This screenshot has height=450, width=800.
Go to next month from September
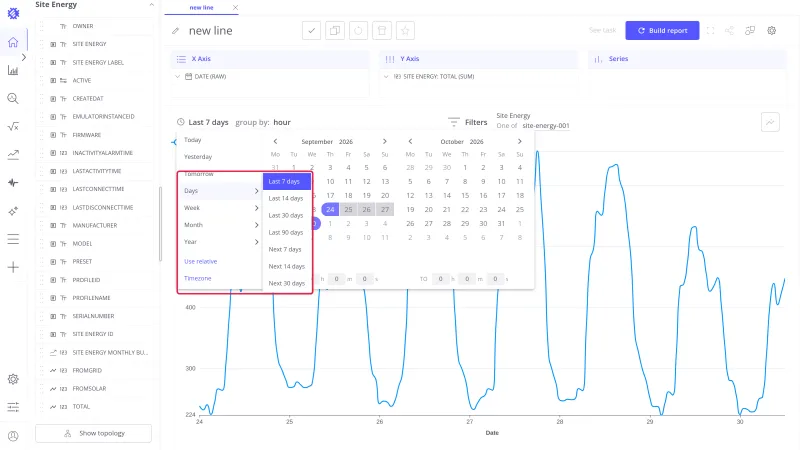[385, 141]
